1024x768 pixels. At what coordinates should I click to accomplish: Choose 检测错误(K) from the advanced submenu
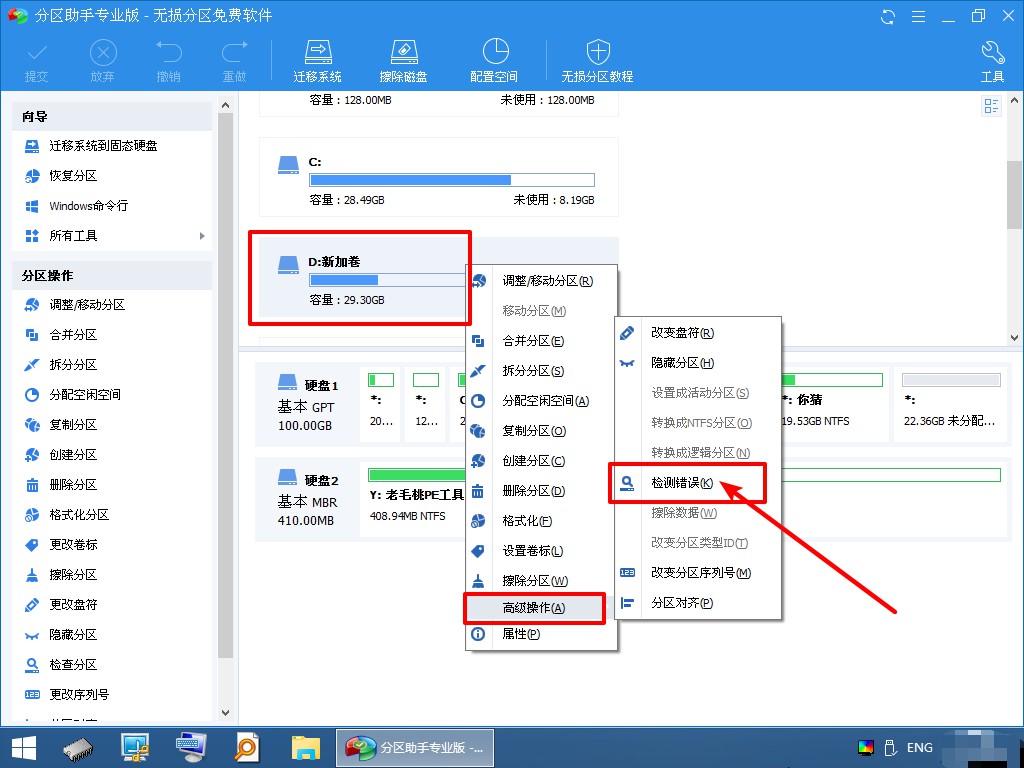click(682, 483)
